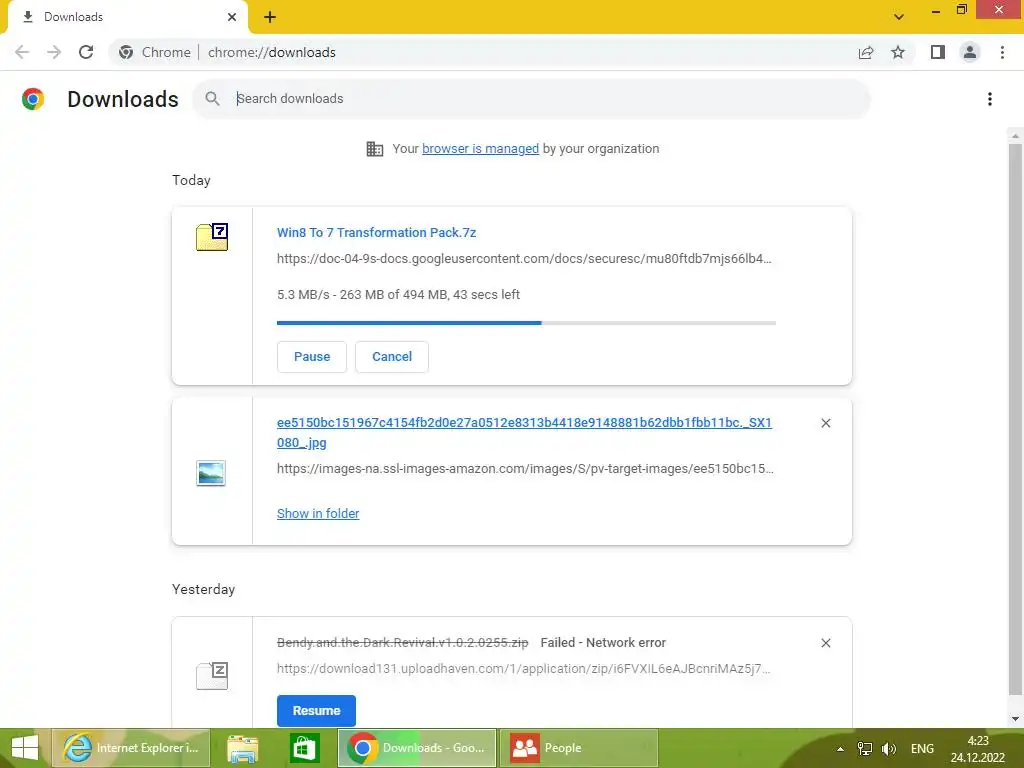Image resolution: width=1024 pixels, height=768 pixels.
Task: Share this page via the share icon
Action: 866,52
